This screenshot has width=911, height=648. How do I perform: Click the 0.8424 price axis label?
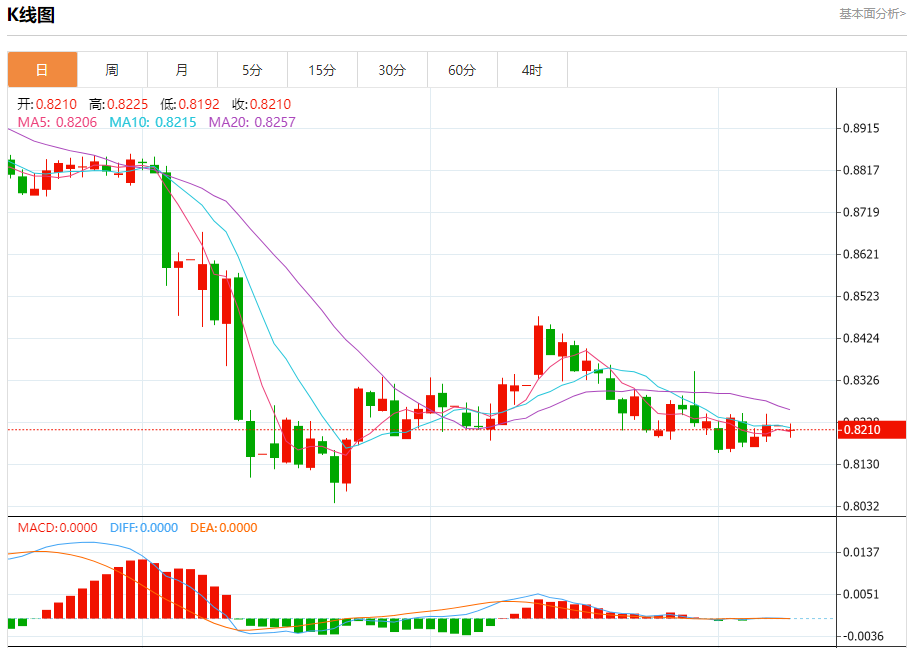861,338
